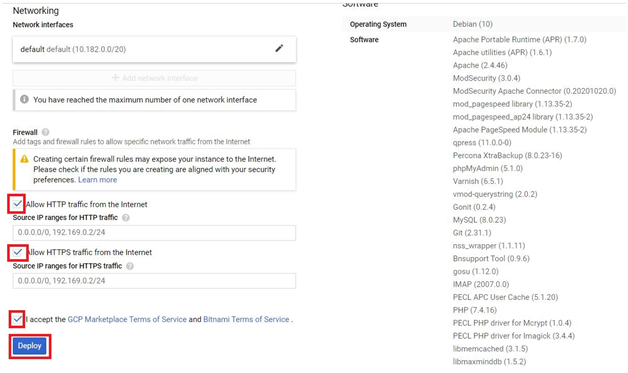Open GCP Marketplace Terms of Service link
The height and width of the screenshot is (373, 628).
tap(127, 319)
